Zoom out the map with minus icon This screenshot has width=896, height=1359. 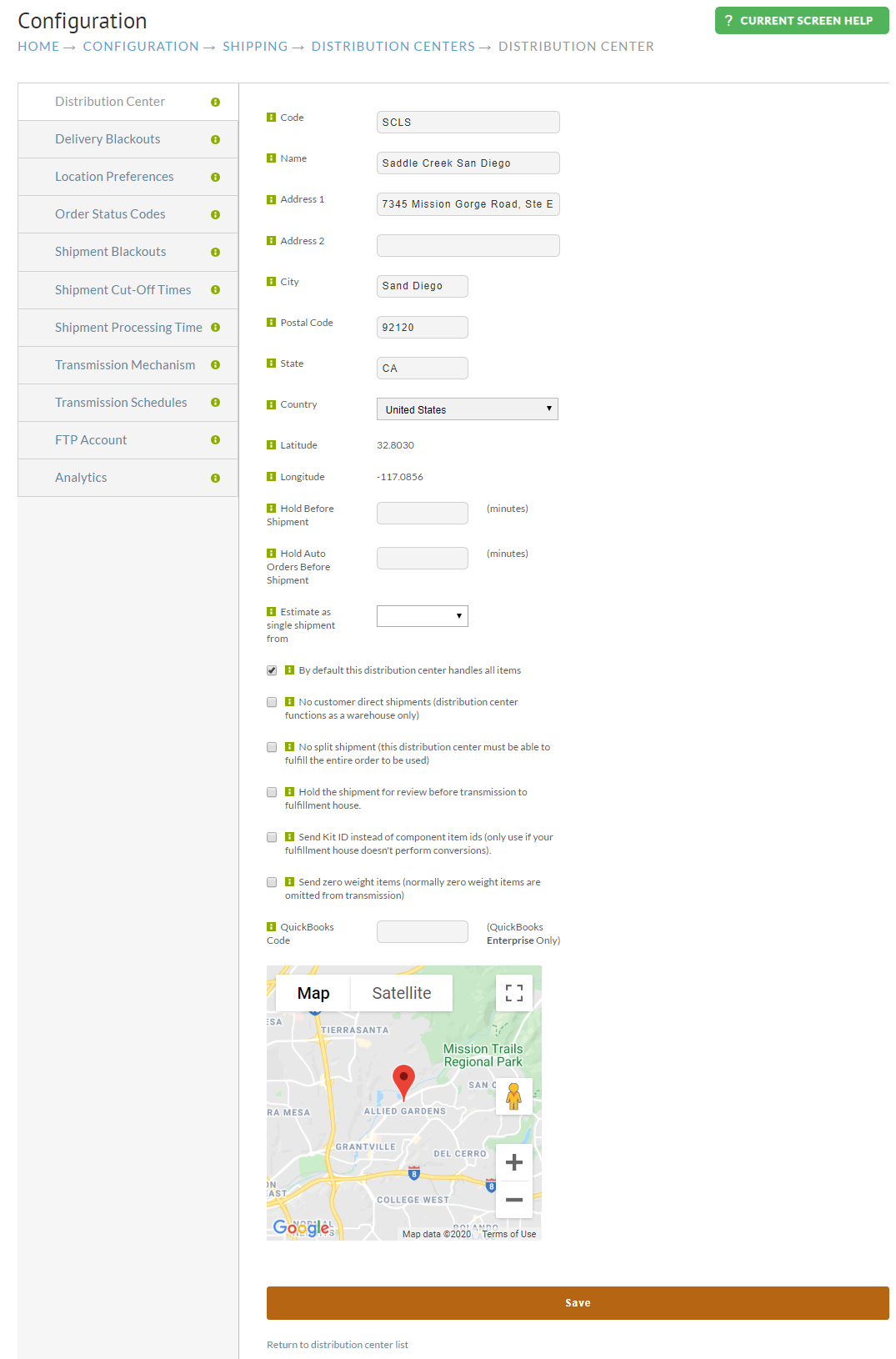(x=514, y=1200)
